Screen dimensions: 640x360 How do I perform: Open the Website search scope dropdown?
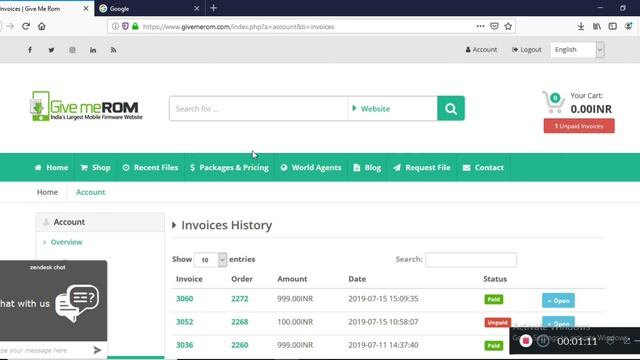pyautogui.click(x=392, y=109)
